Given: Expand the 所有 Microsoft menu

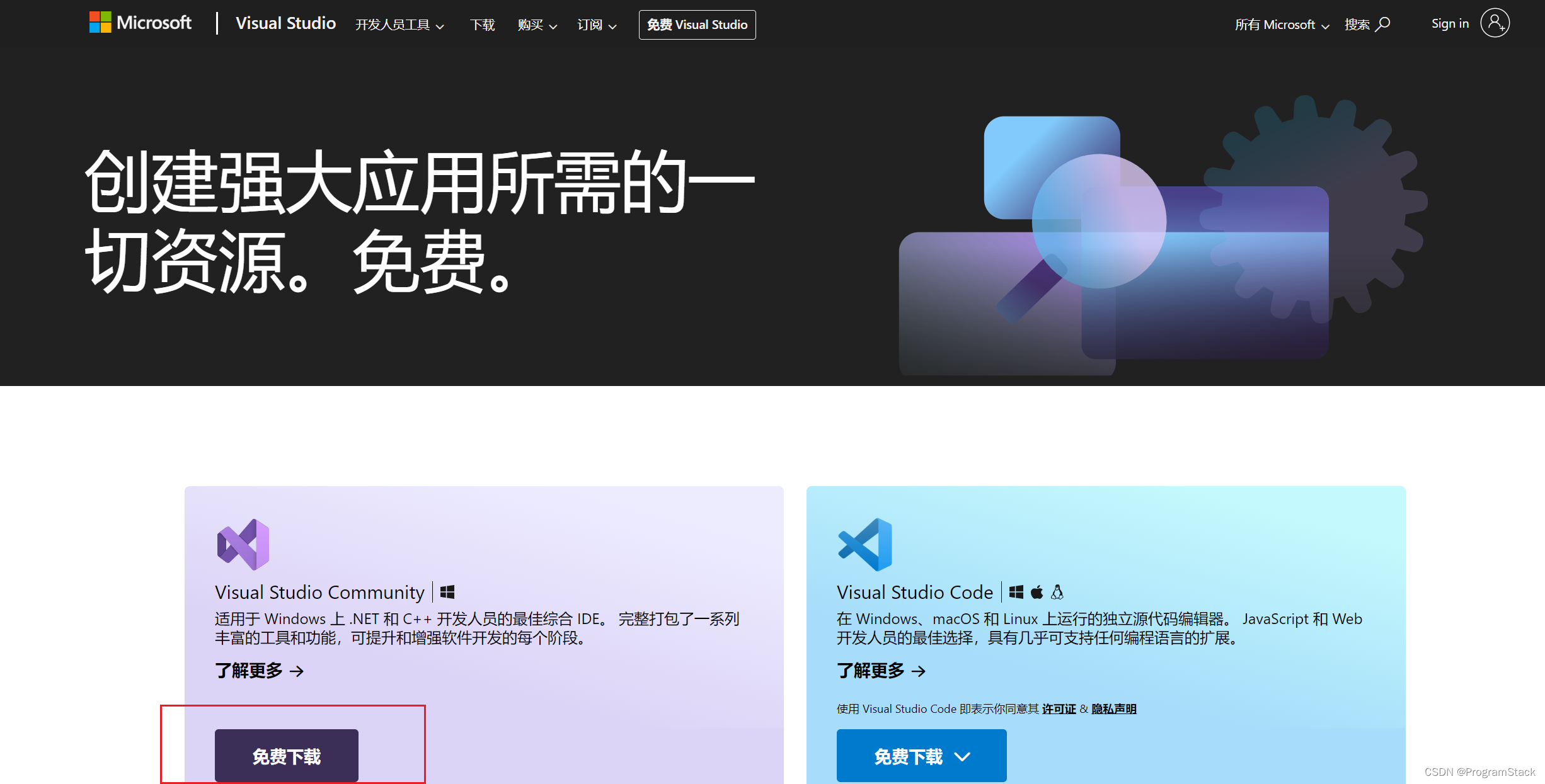Looking at the screenshot, I should pyautogui.click(x=1282, y=25).
